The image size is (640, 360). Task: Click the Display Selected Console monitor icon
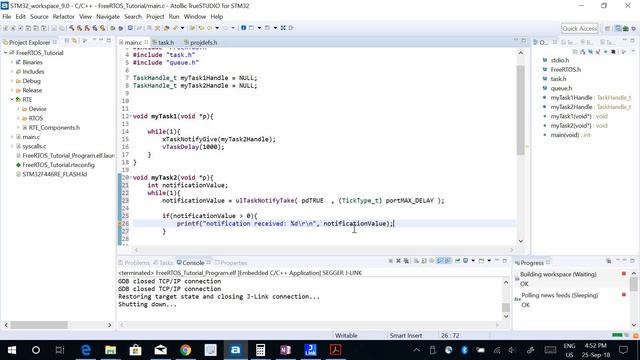click(x=465, y=261)
